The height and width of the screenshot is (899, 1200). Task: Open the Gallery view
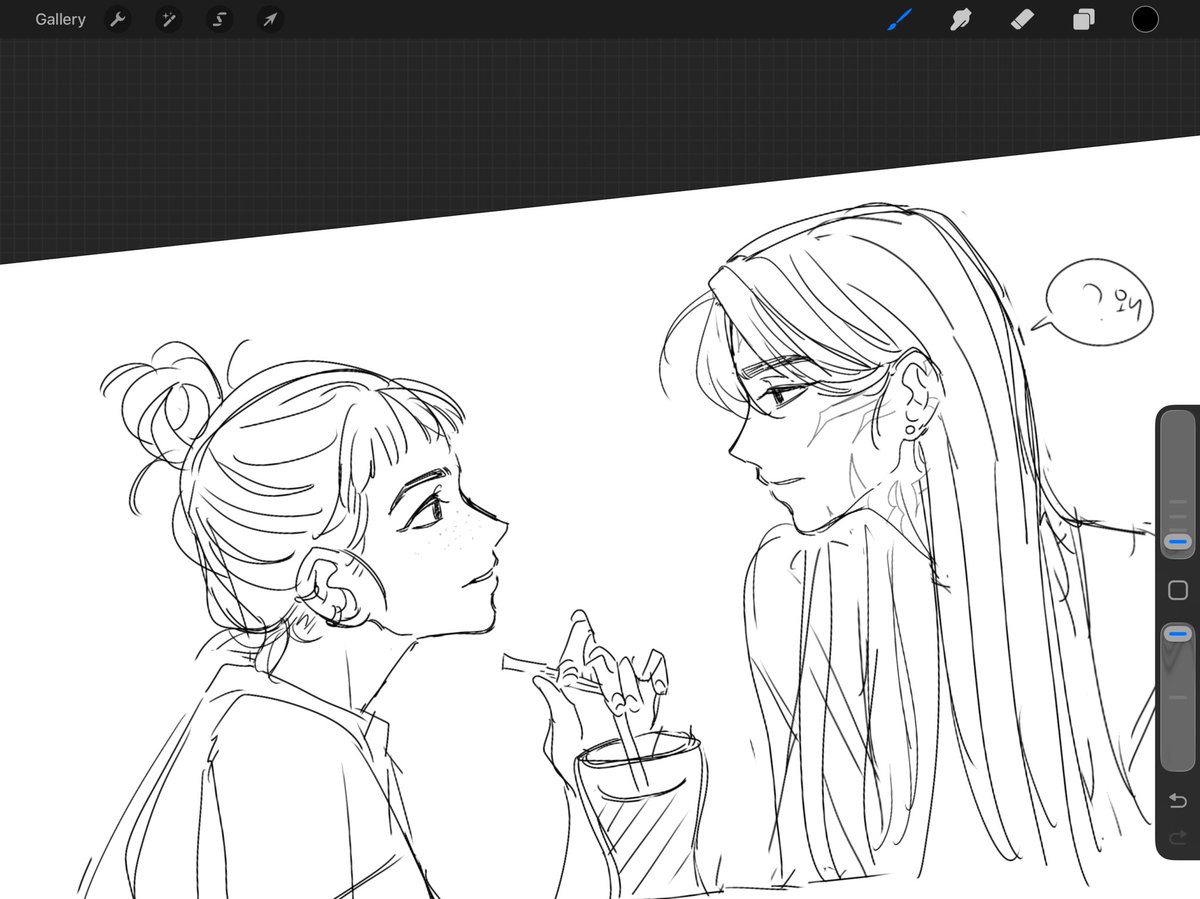pyautogui.click(x=60, y=19)
